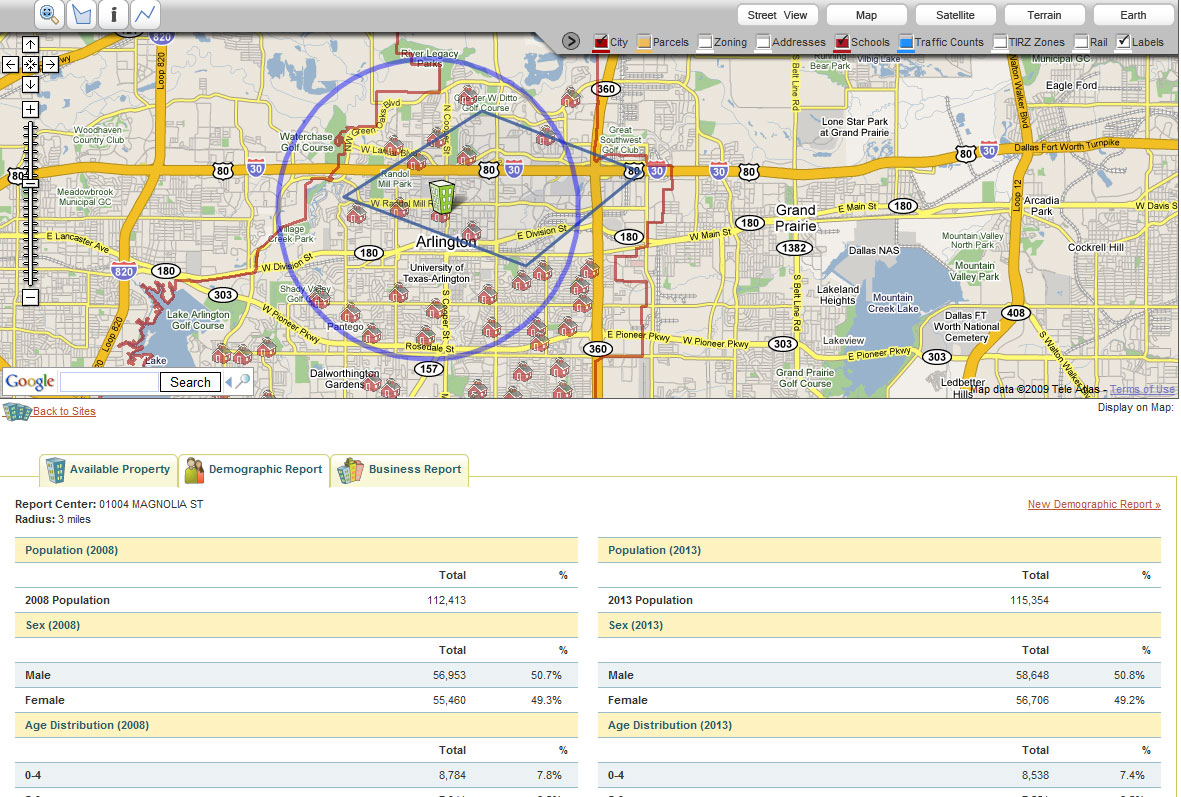Pan the map up
Viewport: 1181px width, 797px height.
coord(30,44)
